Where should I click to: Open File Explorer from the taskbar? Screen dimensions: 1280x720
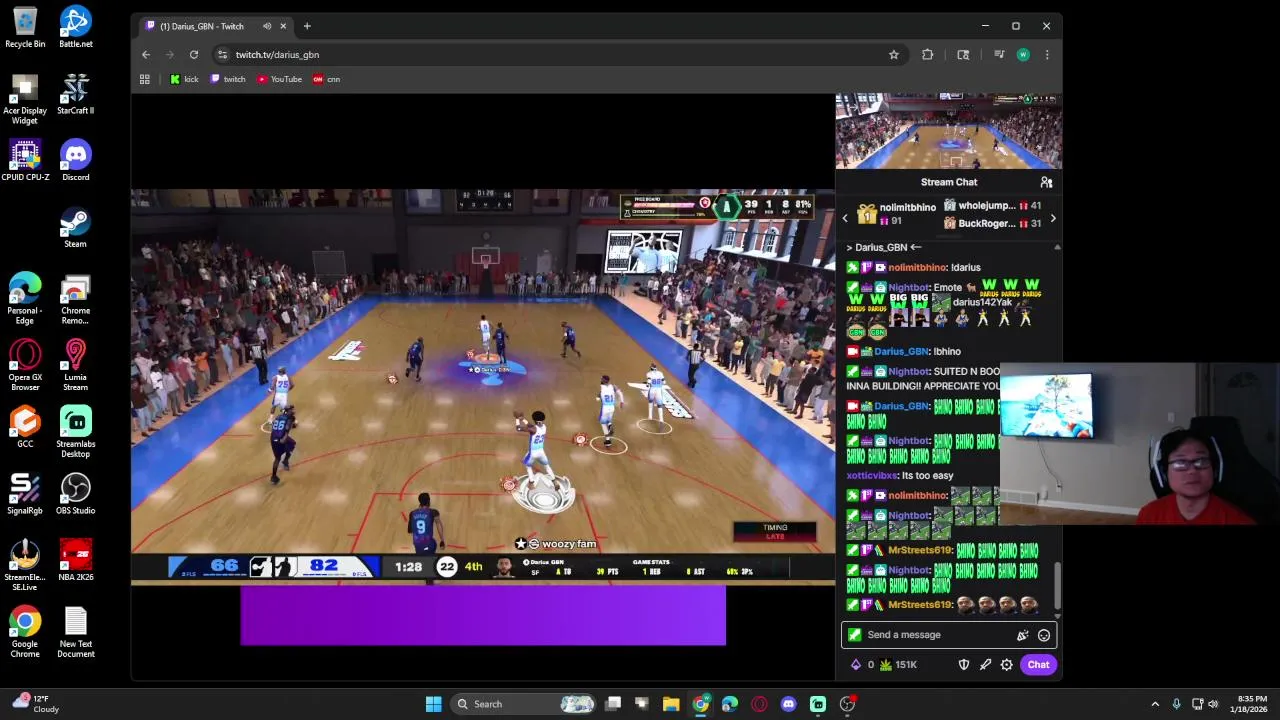pos(671,704)
